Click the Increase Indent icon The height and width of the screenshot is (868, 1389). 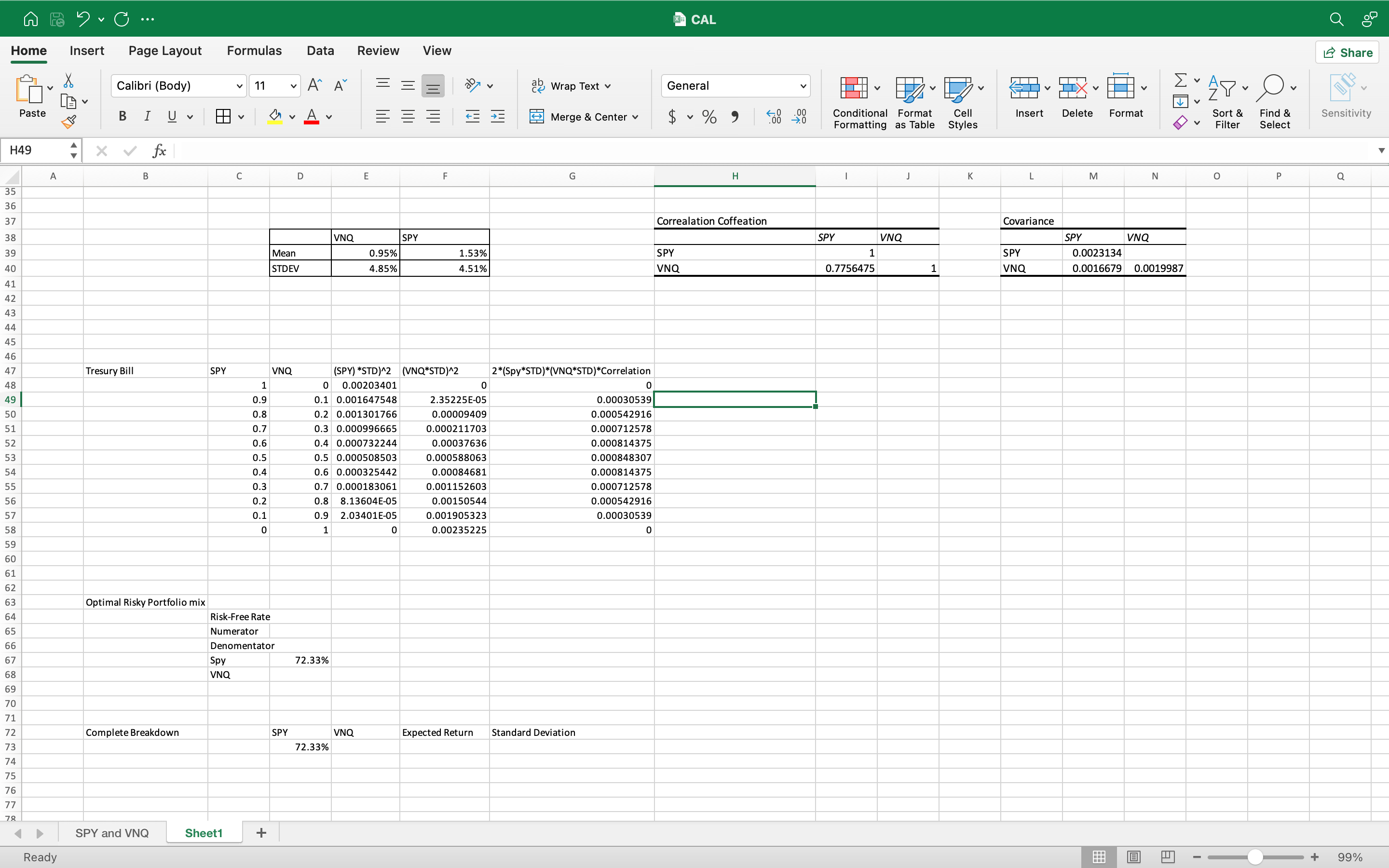point(498,117)
